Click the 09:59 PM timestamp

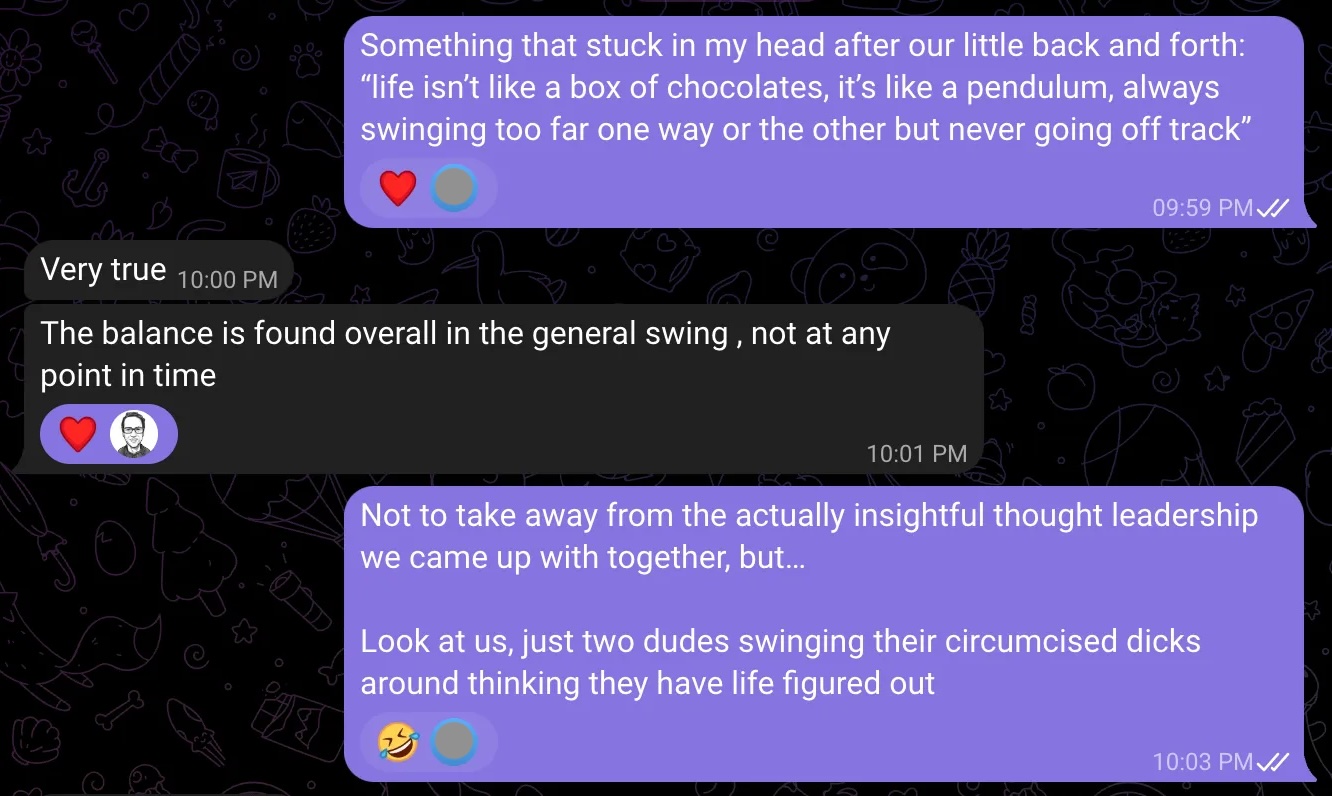tap(1202, 208)
